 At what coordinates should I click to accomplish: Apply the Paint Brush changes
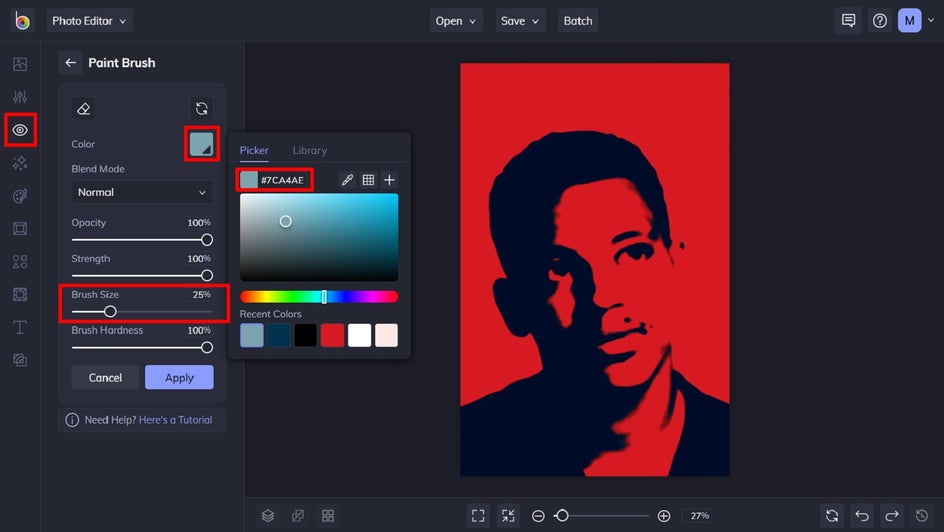(179, 377)
